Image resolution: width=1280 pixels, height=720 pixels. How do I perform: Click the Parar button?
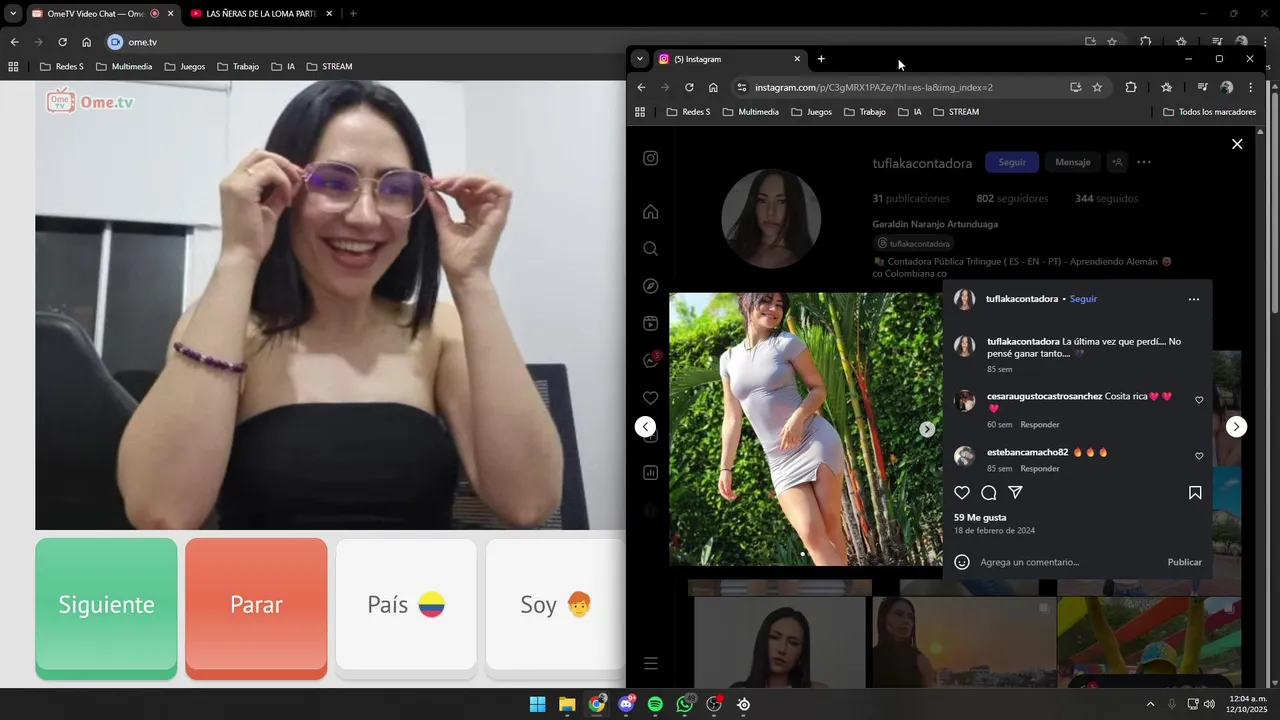pos(256,608)
